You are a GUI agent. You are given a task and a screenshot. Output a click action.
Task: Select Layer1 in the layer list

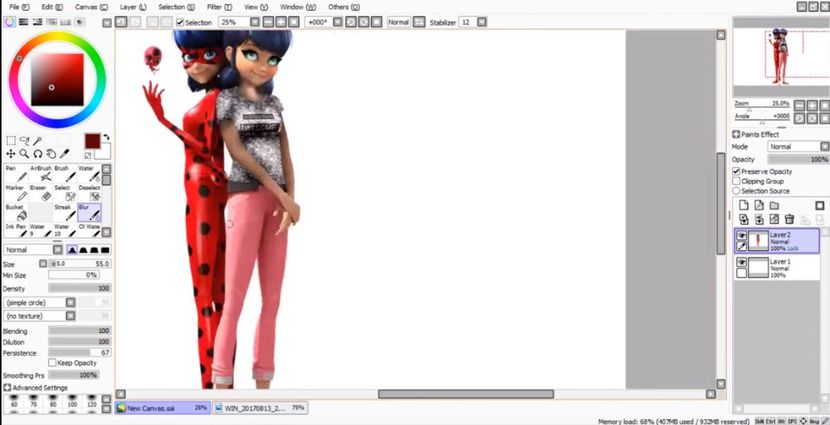[x=777, y=268]
